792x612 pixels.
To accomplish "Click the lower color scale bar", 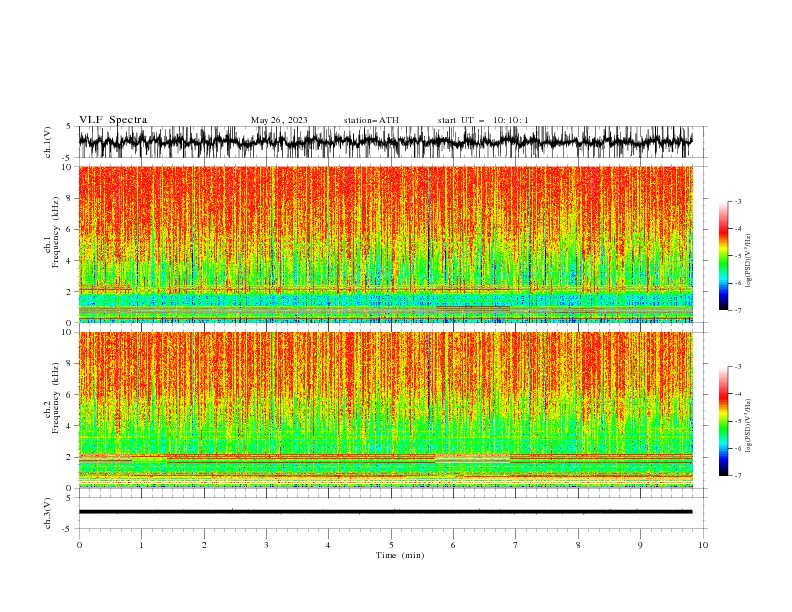I will tap(723, 421).
